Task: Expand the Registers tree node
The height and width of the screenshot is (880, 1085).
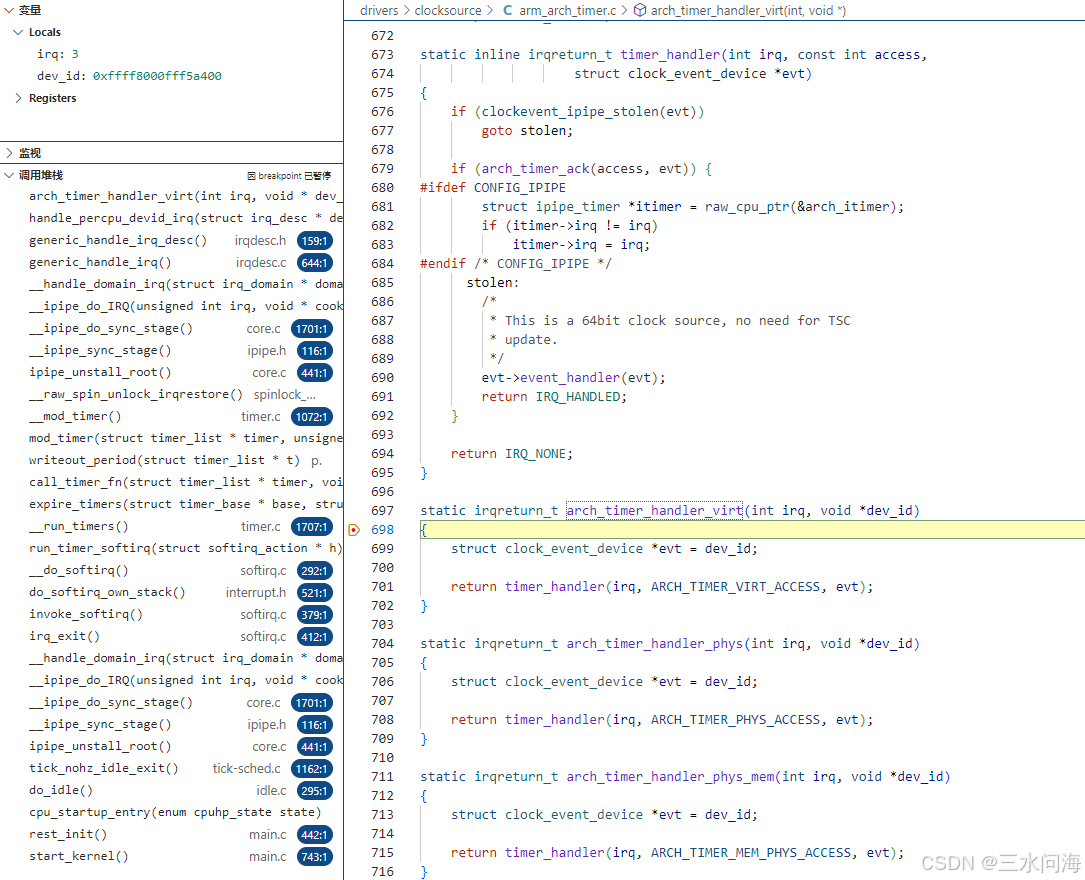Action: click(19, 98)
